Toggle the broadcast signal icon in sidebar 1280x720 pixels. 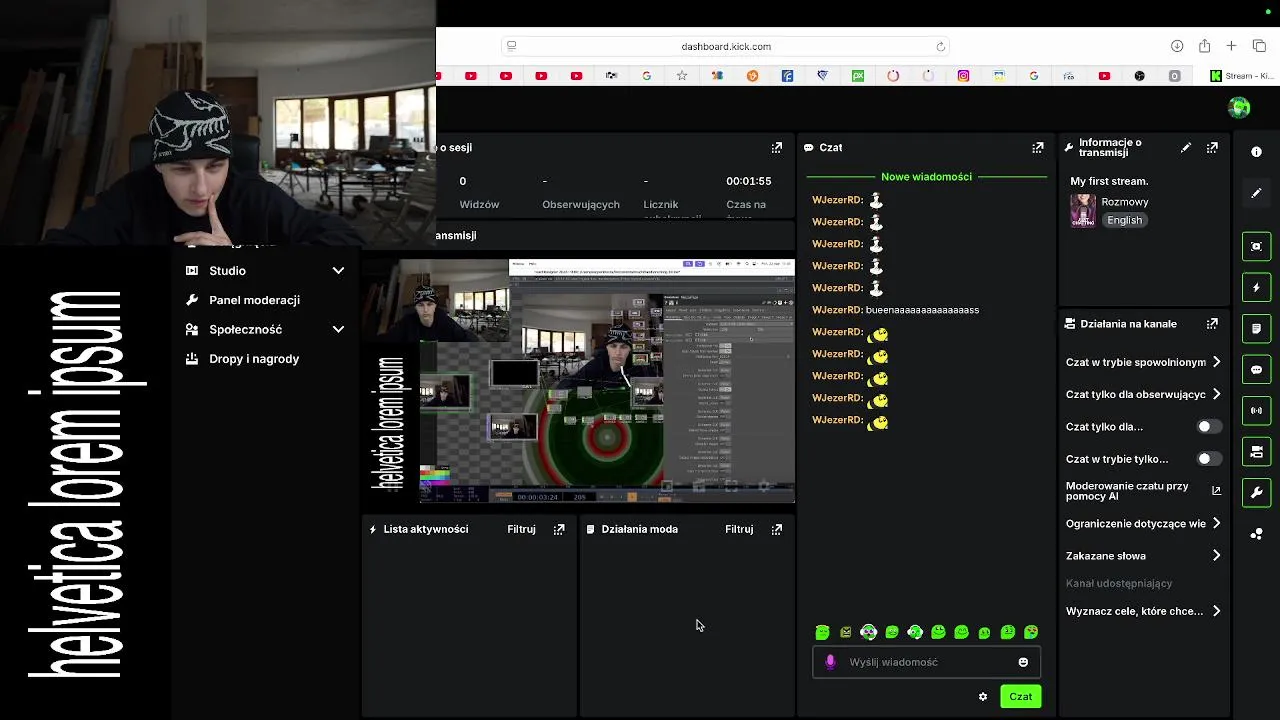pyautogui.click(x=1257, y=411)
